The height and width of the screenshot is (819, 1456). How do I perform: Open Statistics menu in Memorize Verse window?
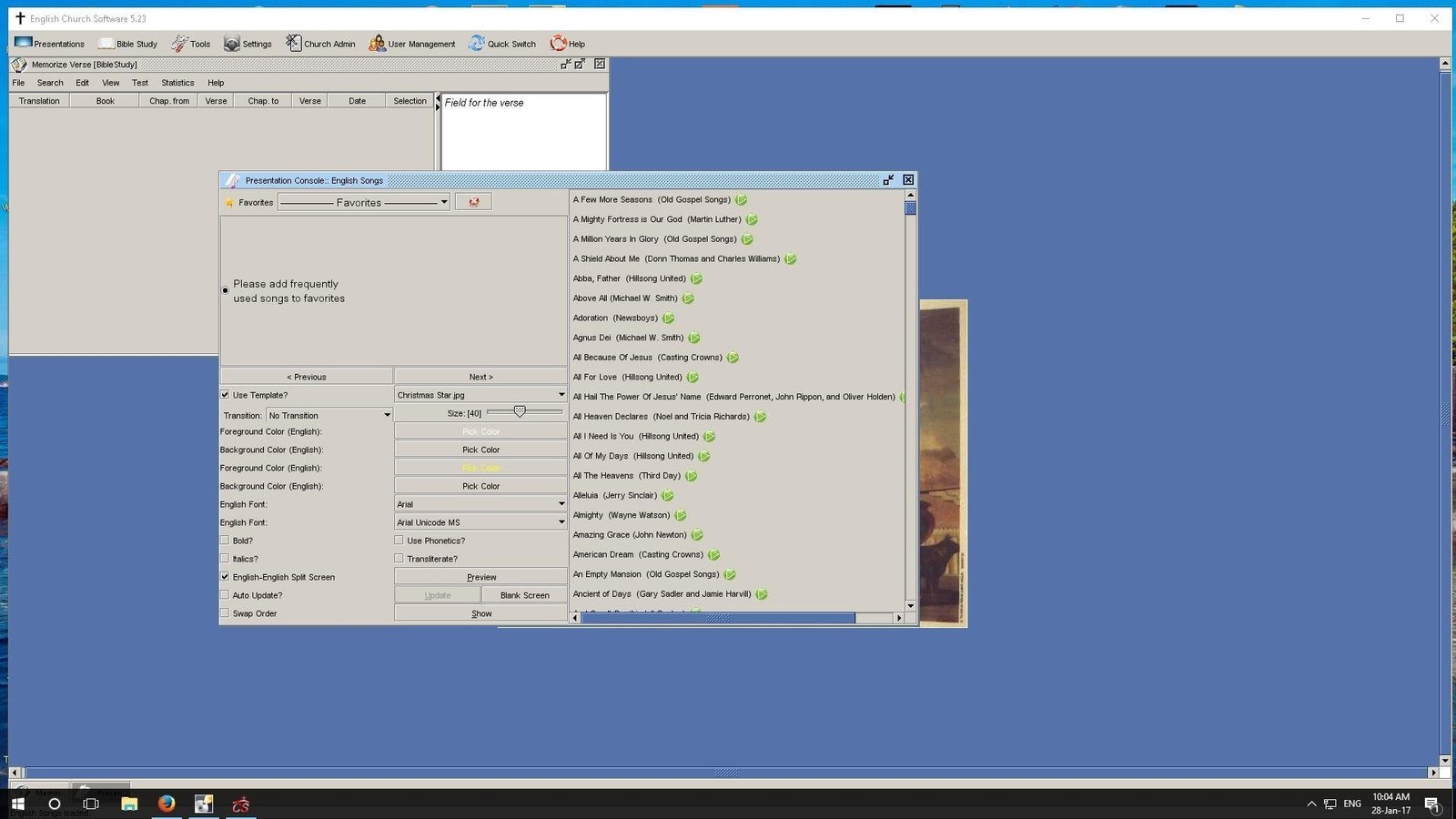coord(177,83)
